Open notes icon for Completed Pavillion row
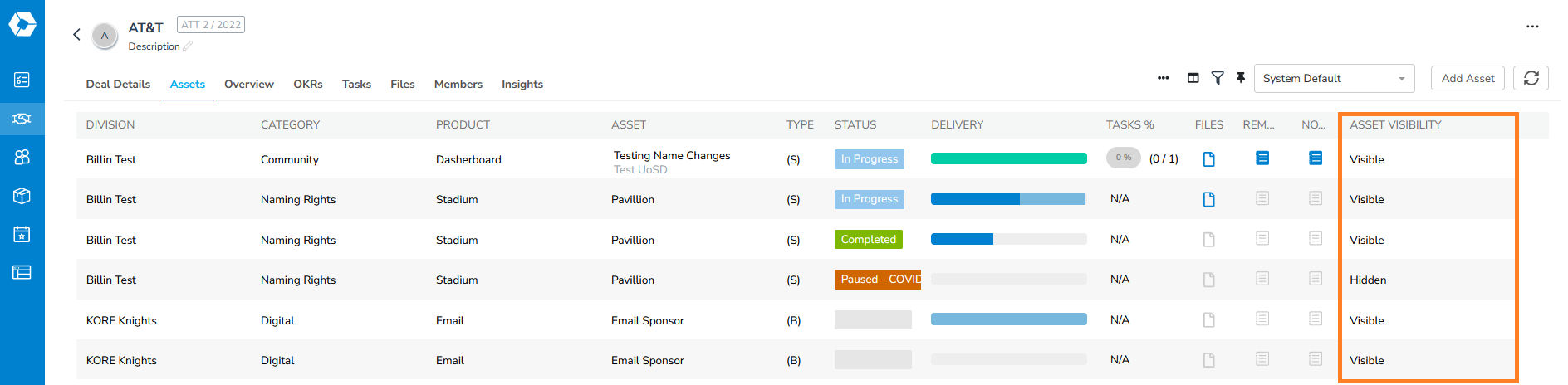1568x385 pixels. coord(1316,238)
